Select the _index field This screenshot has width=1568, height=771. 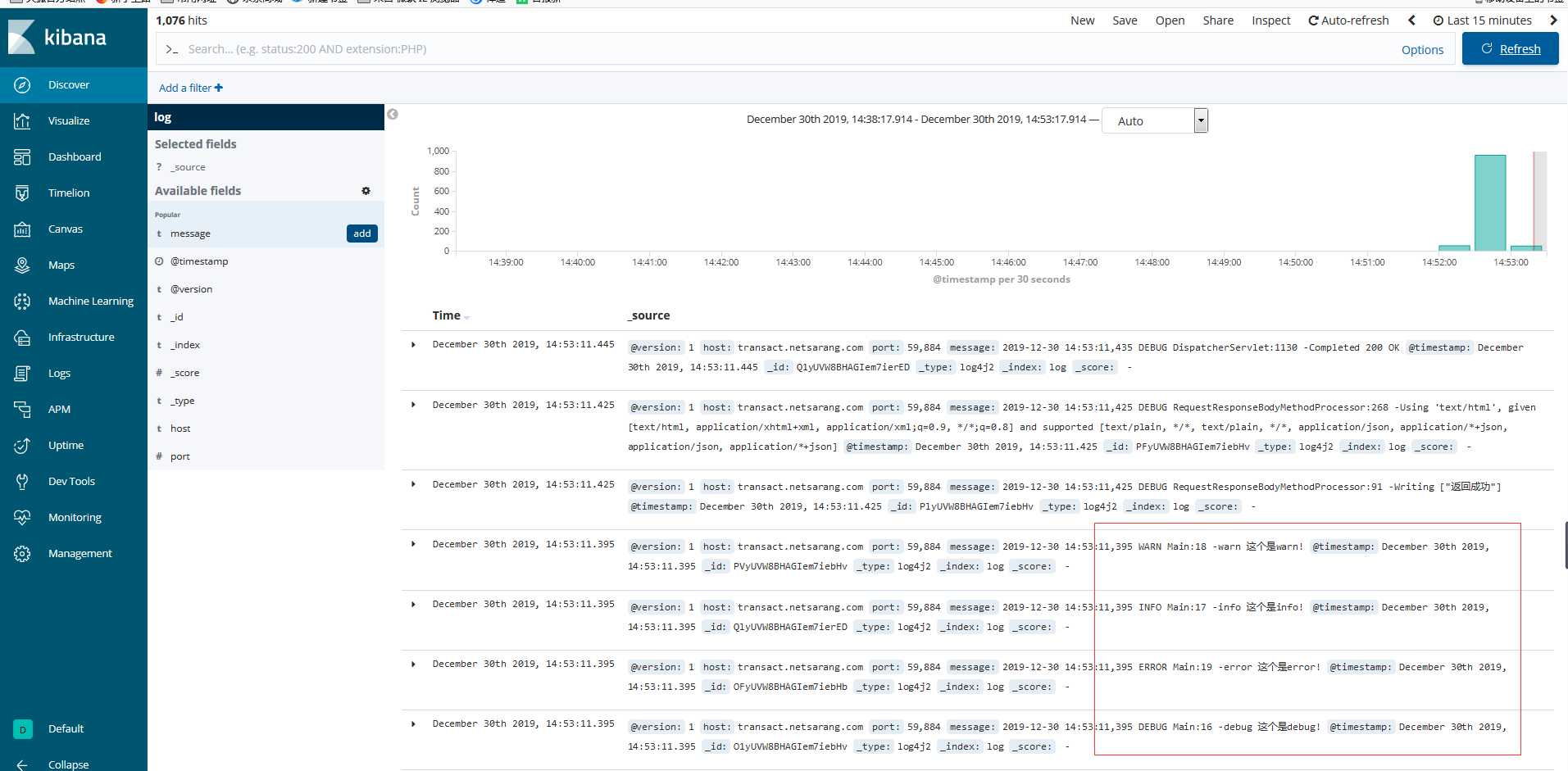(185, 345)
